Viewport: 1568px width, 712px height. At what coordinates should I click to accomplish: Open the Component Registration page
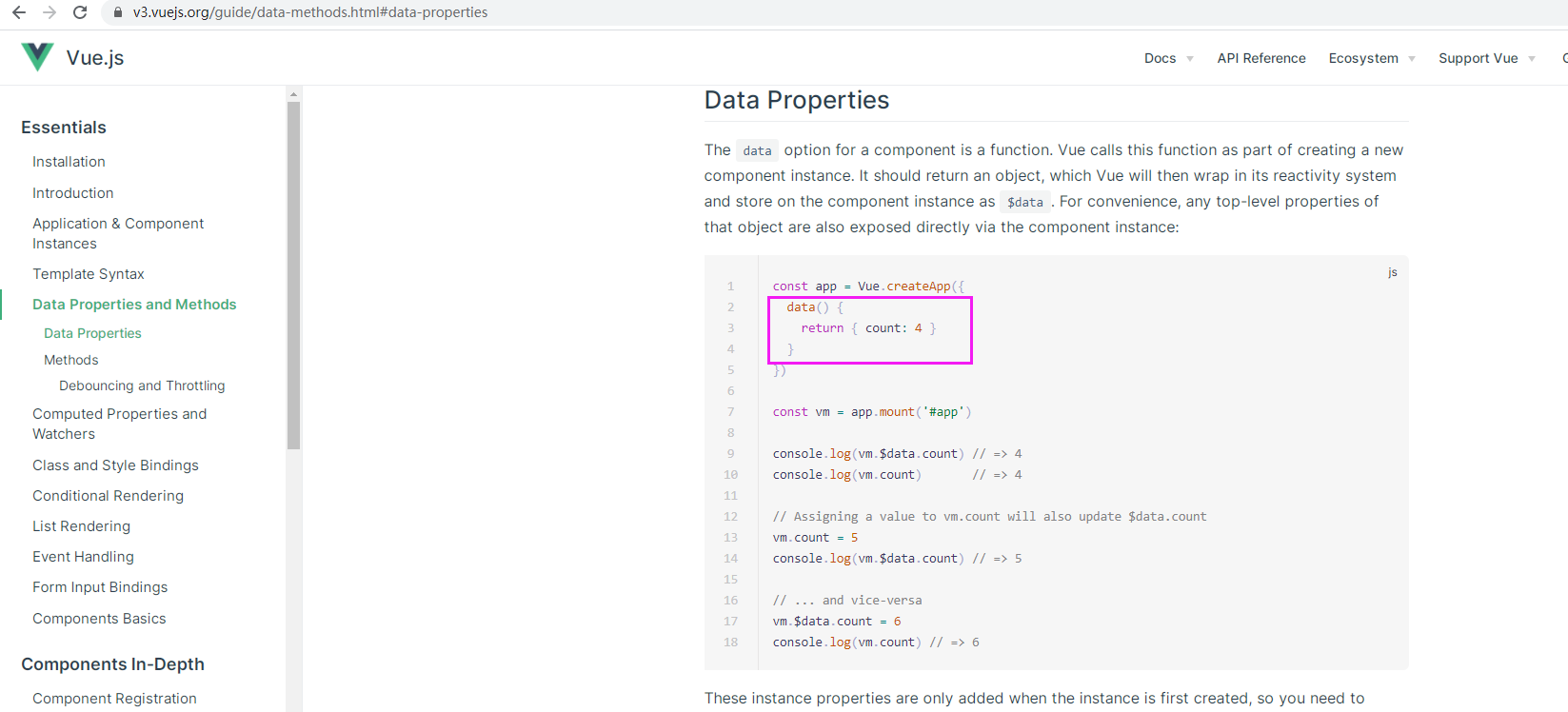click(x=114, y=699)
